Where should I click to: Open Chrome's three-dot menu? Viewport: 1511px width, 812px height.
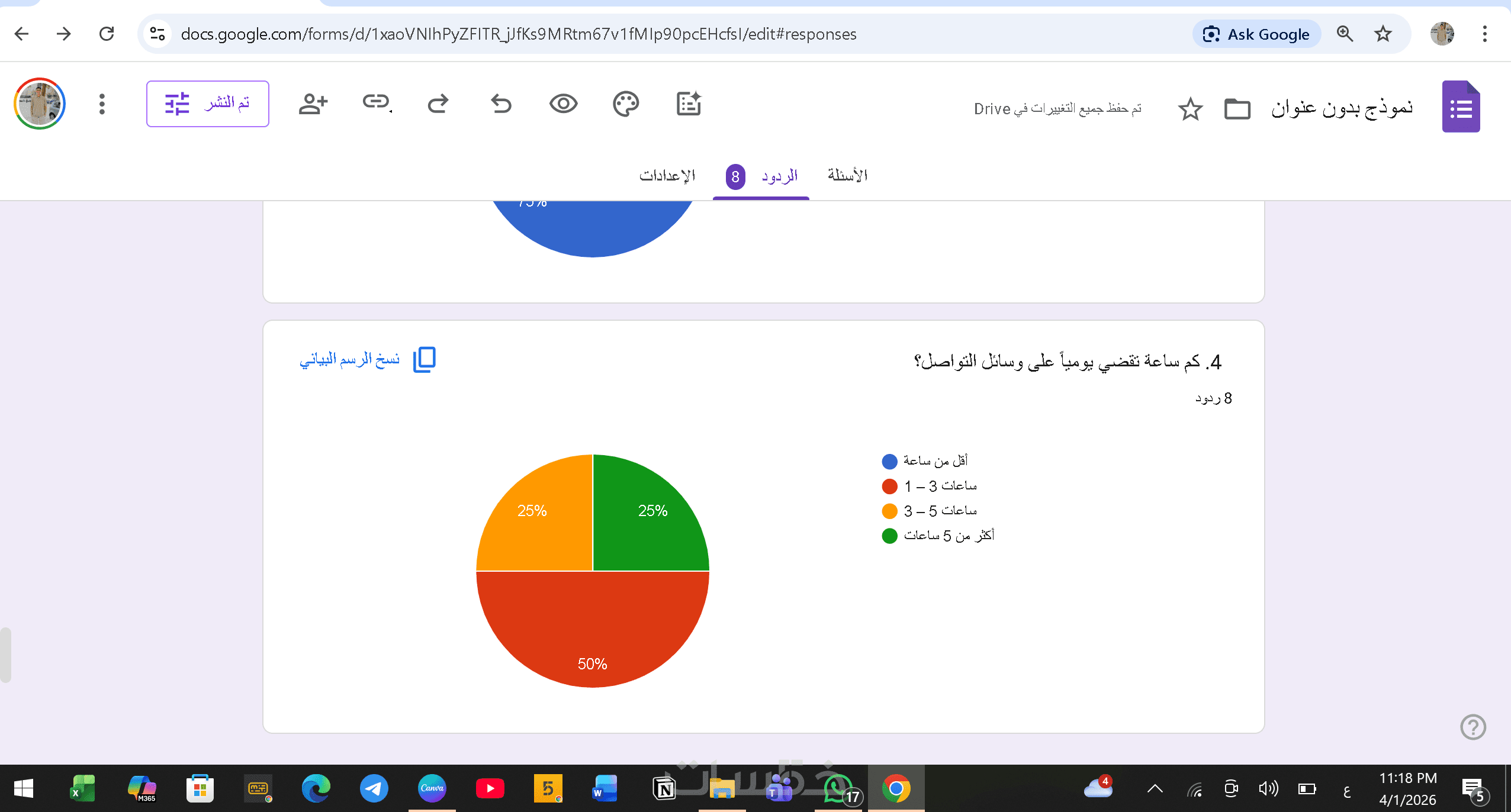tap(1484, 34)
